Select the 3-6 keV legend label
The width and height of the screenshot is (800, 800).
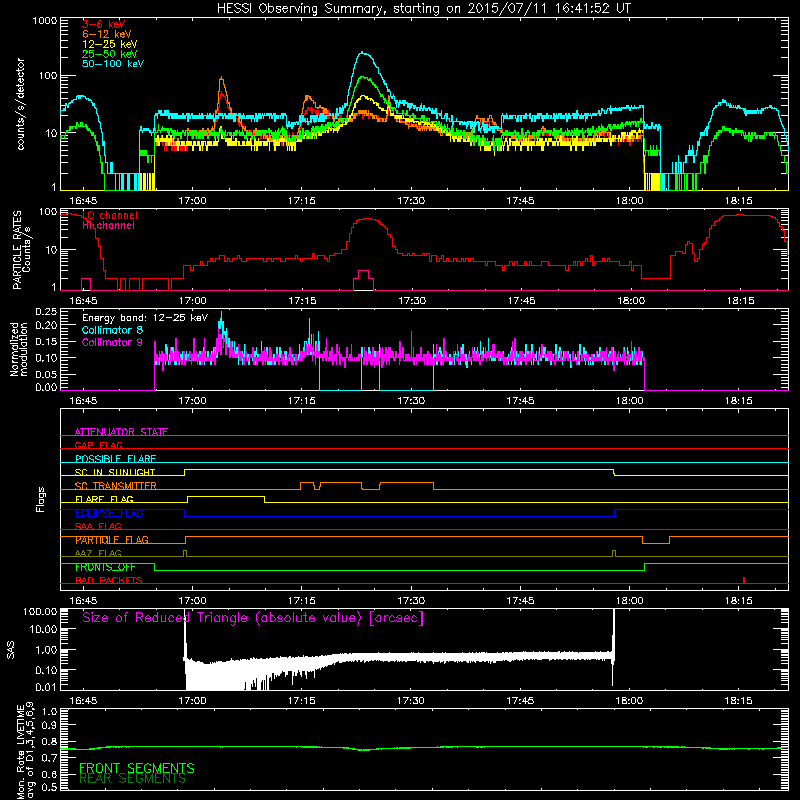[104, 24]
